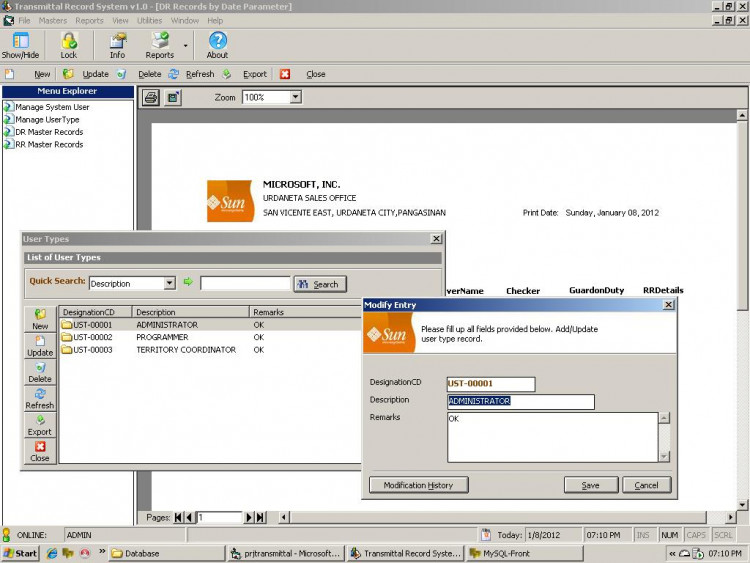Click the TERRITORY COORDINATOR description cell
This screenshot has height=563, width=750.
pyautogui.click(x=186, y=350)
